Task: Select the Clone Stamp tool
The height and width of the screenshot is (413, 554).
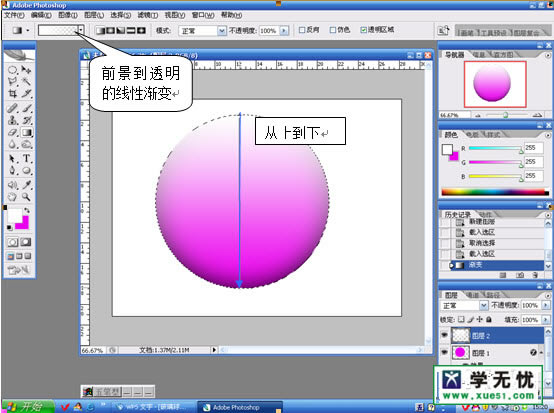Action: pyautogui.click(x=13, y=120)
